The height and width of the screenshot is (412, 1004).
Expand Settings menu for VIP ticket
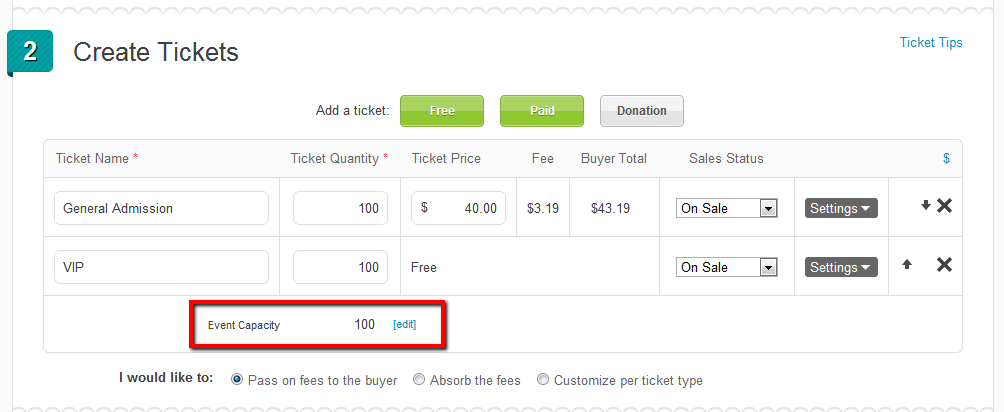coord(841,267)
